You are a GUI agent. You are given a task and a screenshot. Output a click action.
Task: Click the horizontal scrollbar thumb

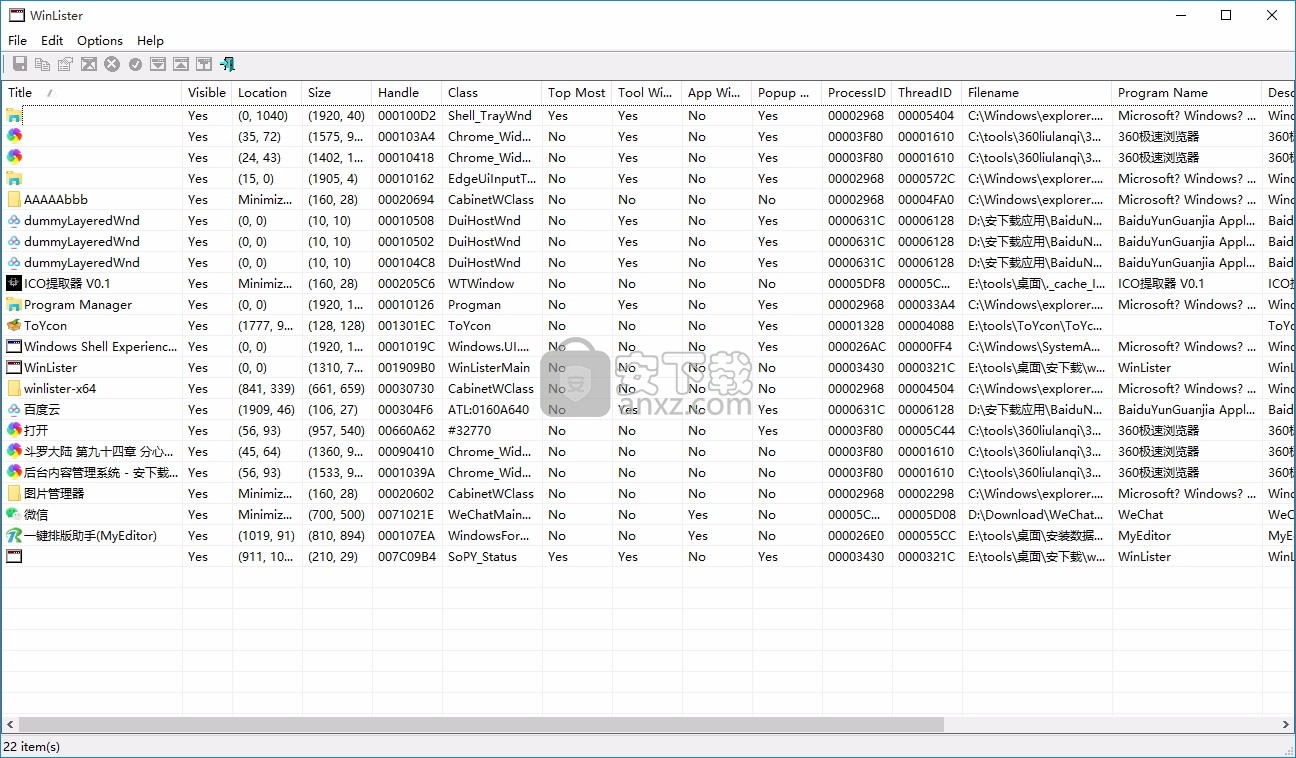tap(481, 724)
